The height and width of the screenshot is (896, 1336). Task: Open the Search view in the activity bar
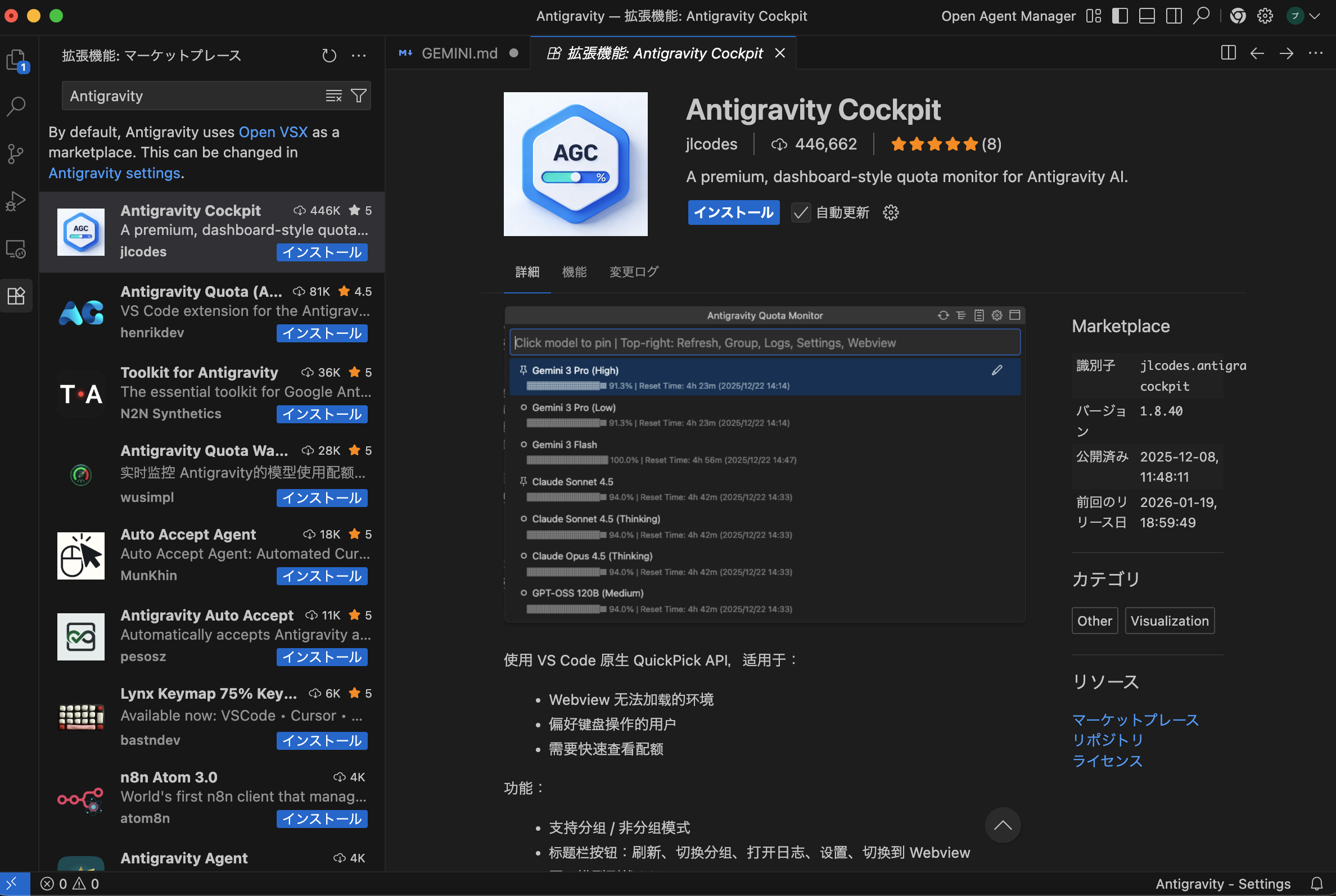[16, 106]
